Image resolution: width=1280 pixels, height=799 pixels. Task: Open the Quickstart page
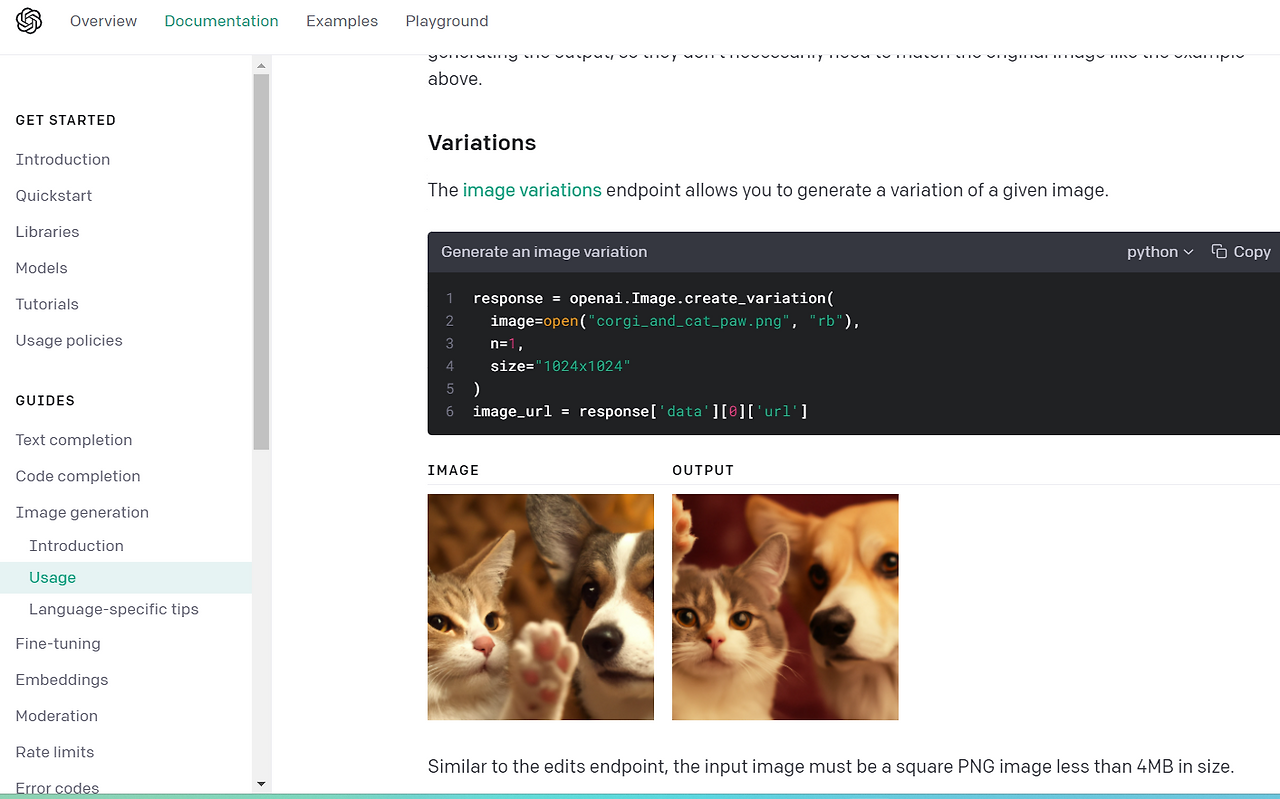54,196
